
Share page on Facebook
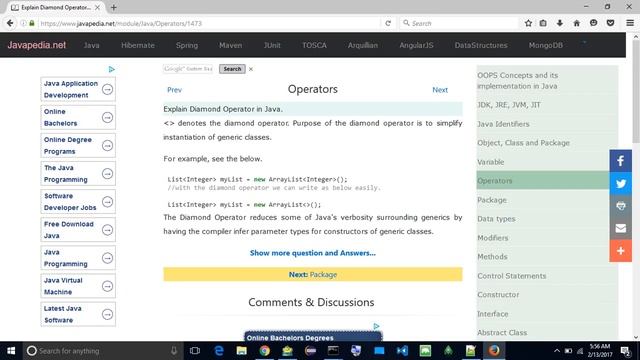tap(620, 161)
